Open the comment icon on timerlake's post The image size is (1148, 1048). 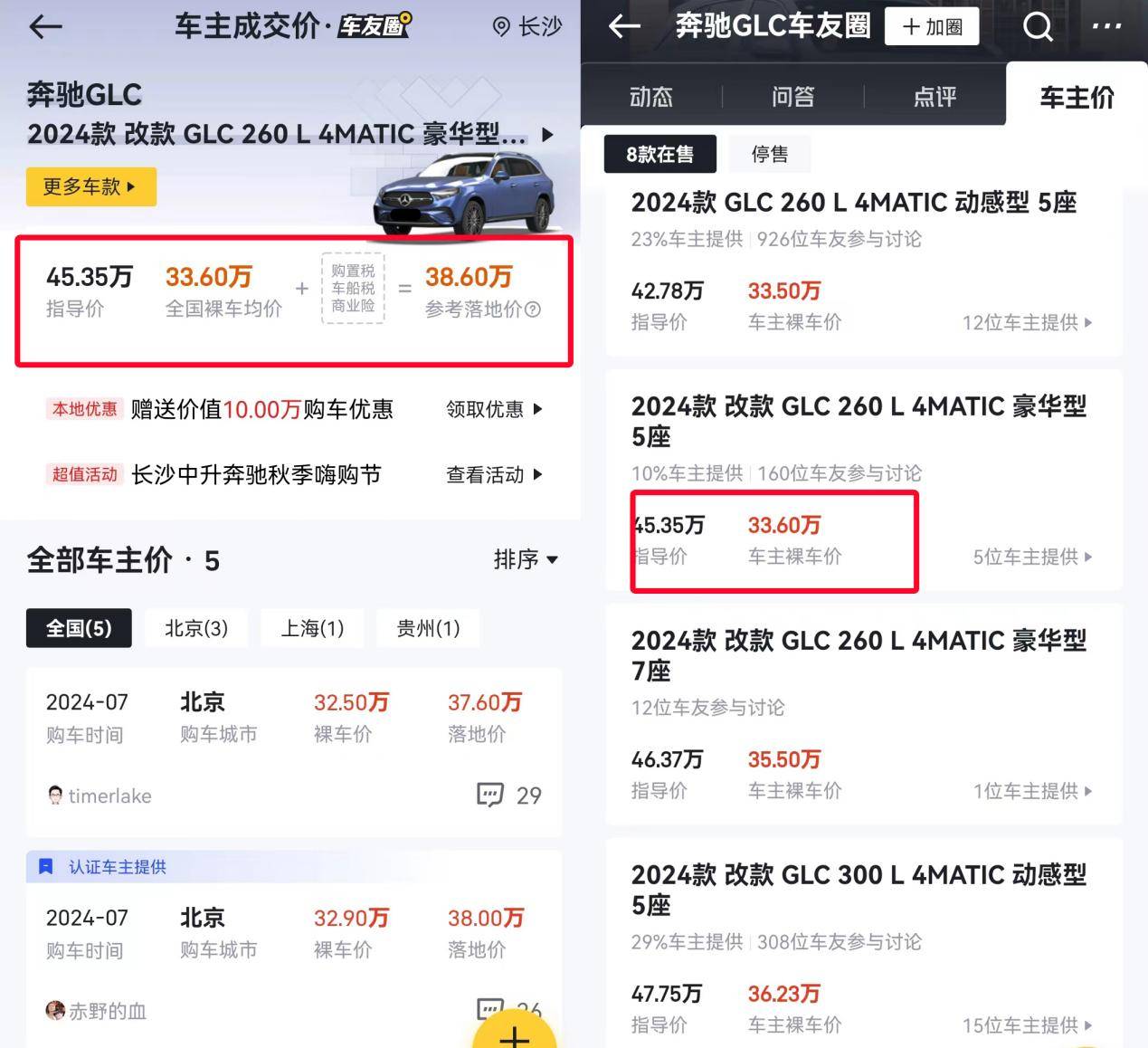(489, 795)
